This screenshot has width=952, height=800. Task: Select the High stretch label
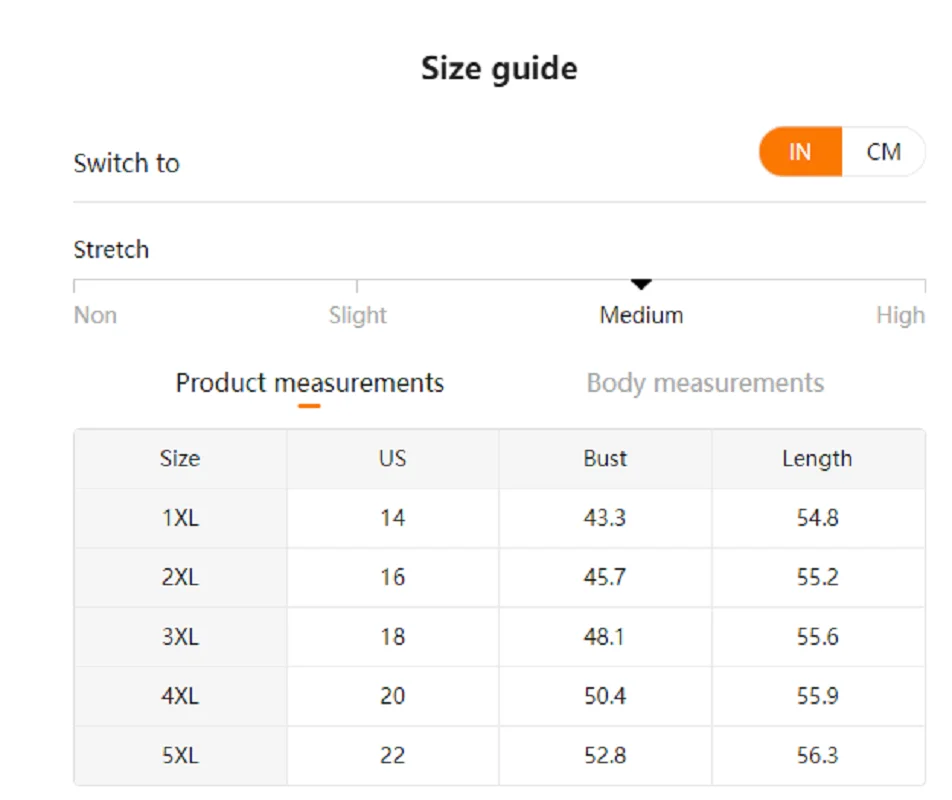[899, 315]
